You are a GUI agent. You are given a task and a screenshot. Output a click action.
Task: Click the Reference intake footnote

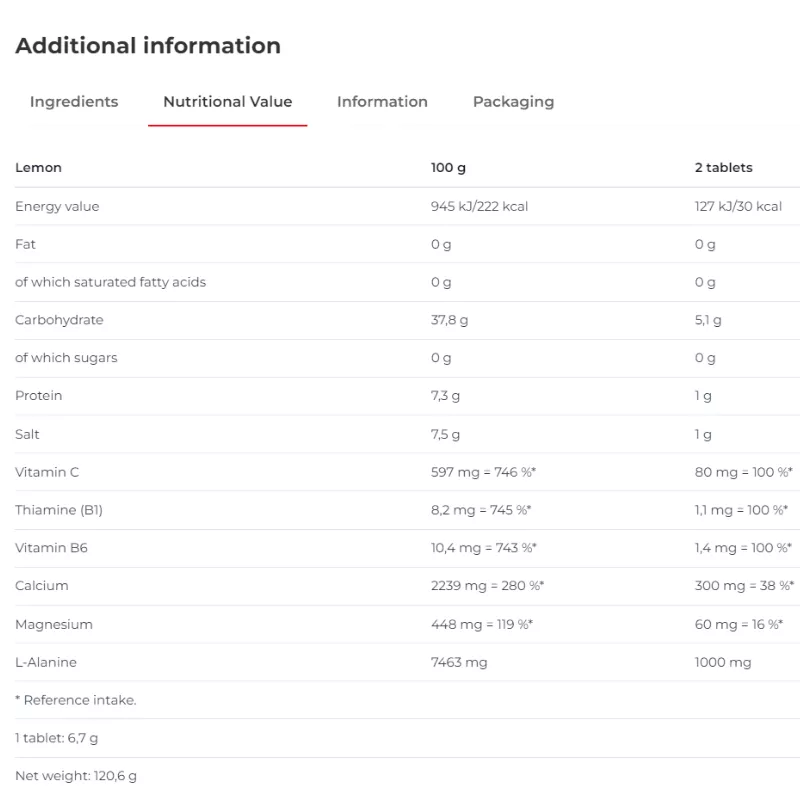coord(76,700)
